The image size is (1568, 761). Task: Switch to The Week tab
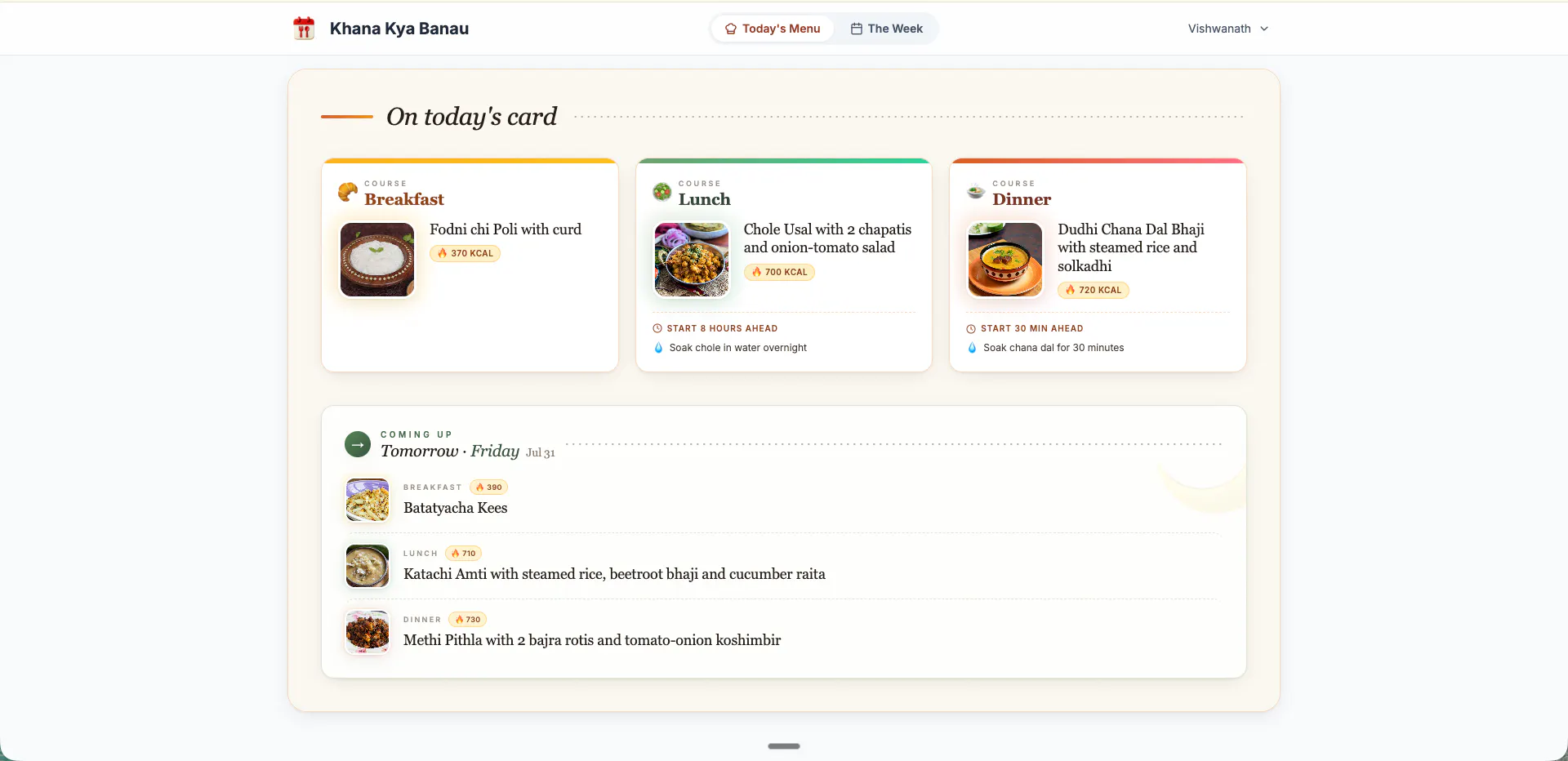point(886,29)
